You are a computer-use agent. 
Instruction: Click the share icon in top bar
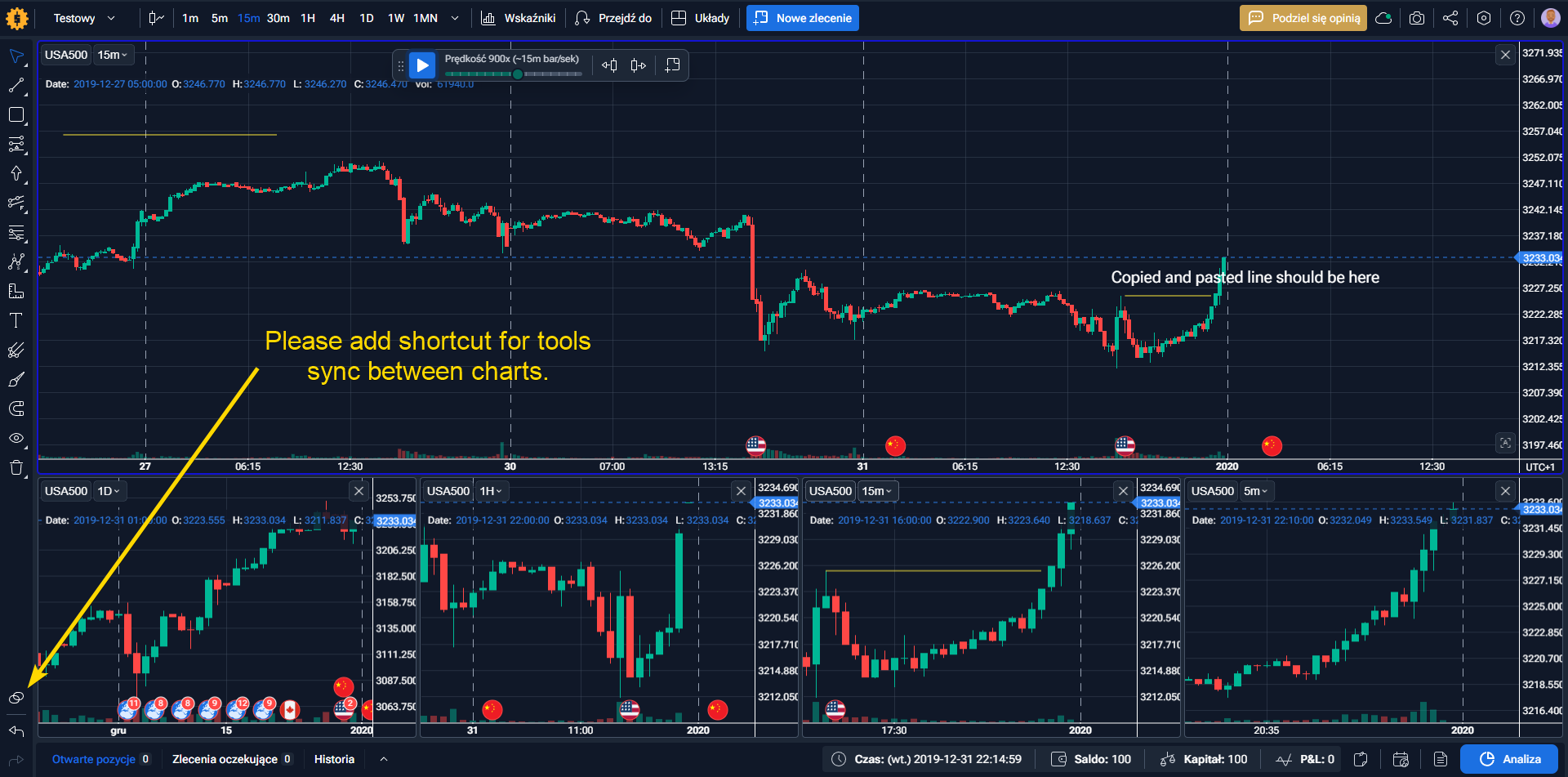[x=1450, y=18]
